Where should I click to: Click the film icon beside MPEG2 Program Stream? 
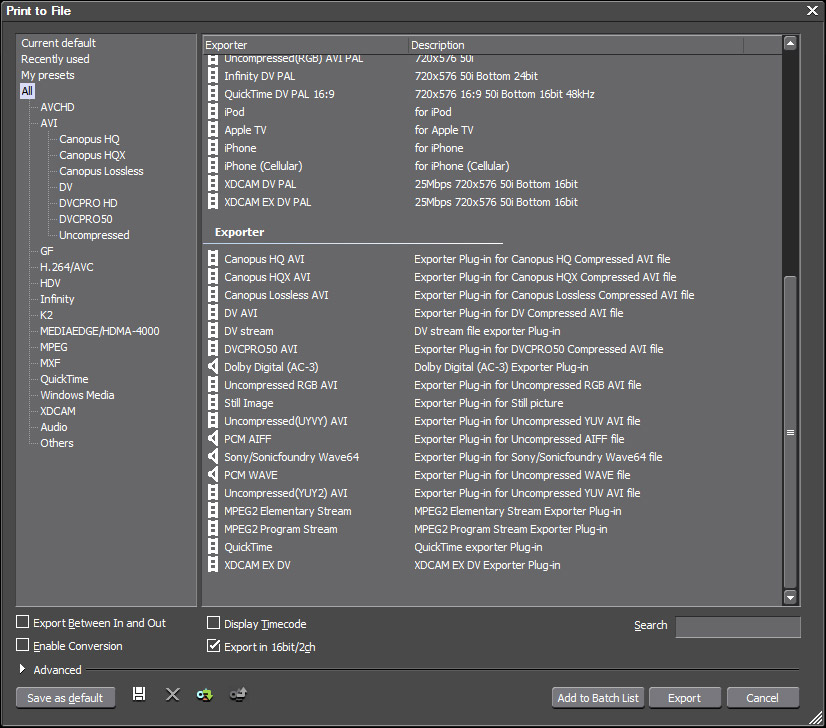213,529
